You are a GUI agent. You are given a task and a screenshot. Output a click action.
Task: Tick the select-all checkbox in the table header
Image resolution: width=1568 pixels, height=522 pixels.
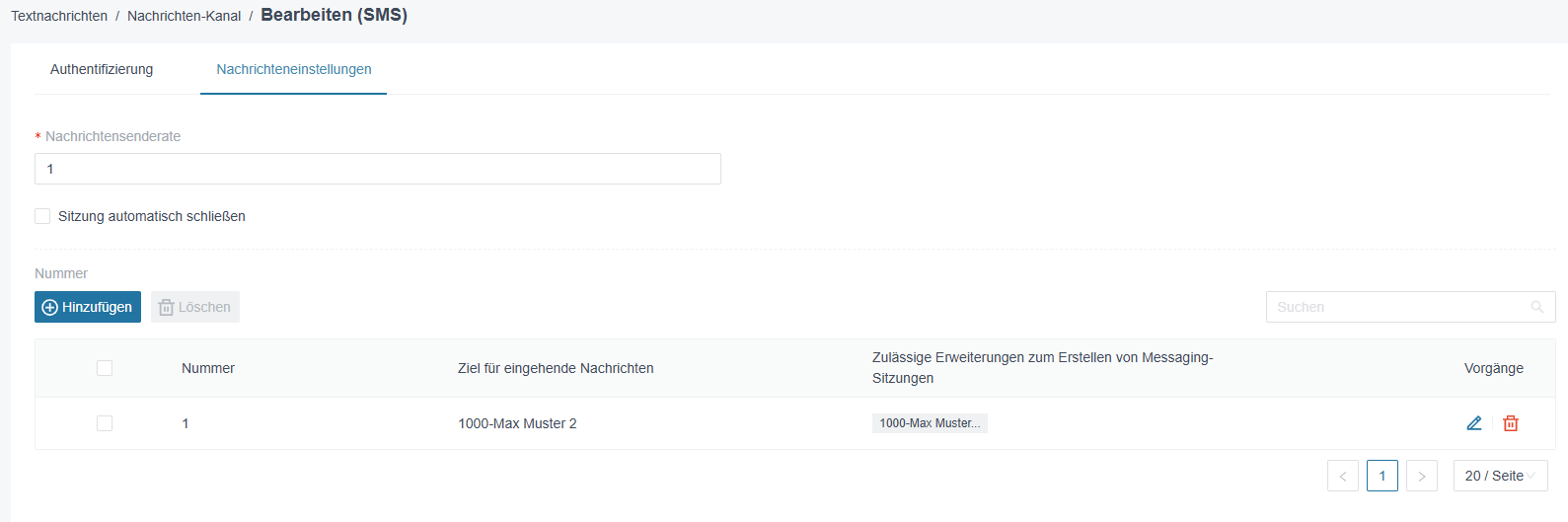click(x=105, y=368)
